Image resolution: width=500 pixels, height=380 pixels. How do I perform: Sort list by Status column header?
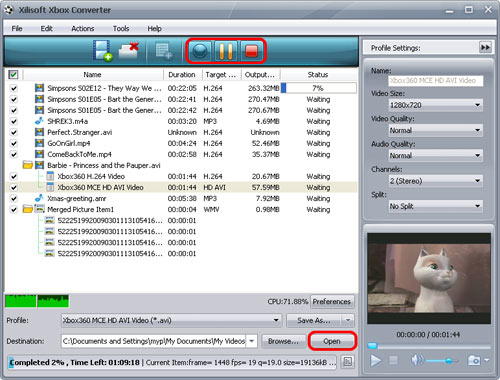[x=318, y=75]
